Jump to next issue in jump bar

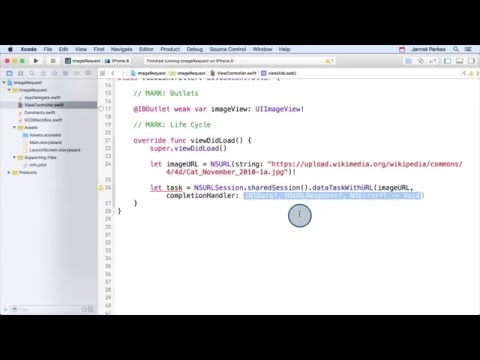pos(477,73)
